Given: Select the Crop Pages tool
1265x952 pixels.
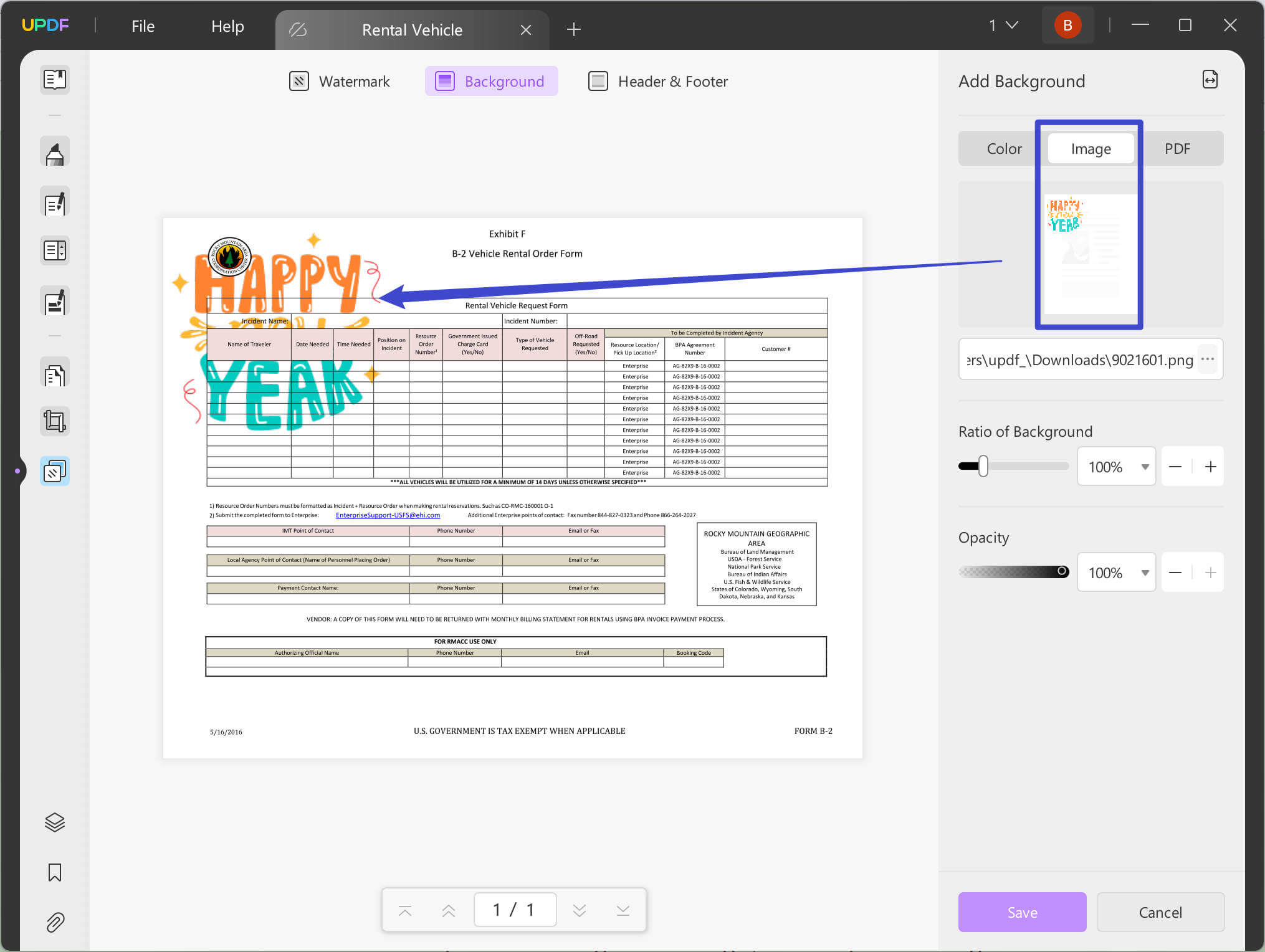Looking at the screenshot, I should pyautogui.click(x=55, y=421).
